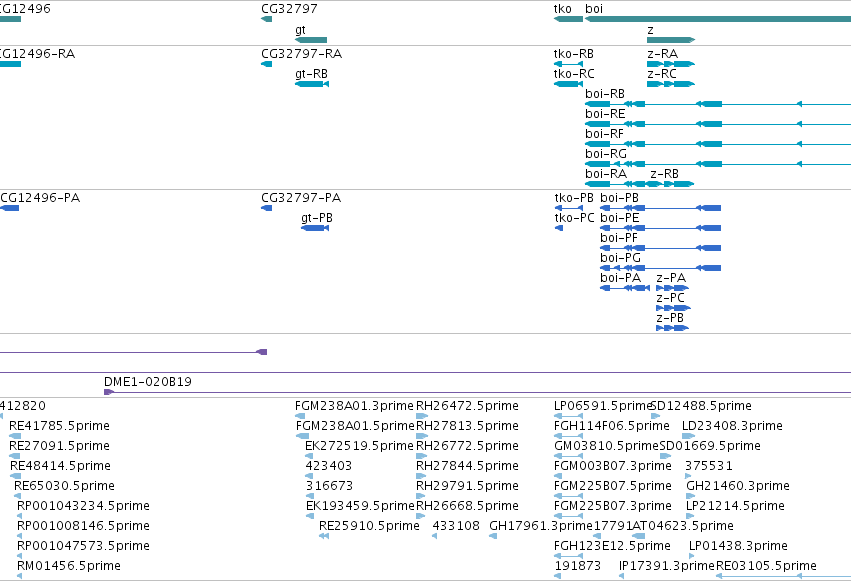This screenshot has height=581, width=851.
Task: Select feature 191873
Action: coord(557,576)
